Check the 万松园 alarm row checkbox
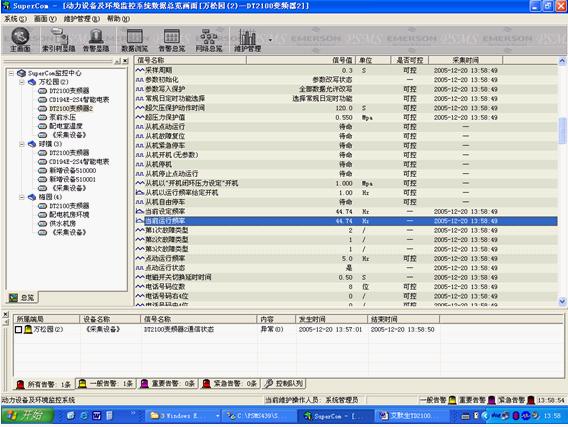 (18, 329)
